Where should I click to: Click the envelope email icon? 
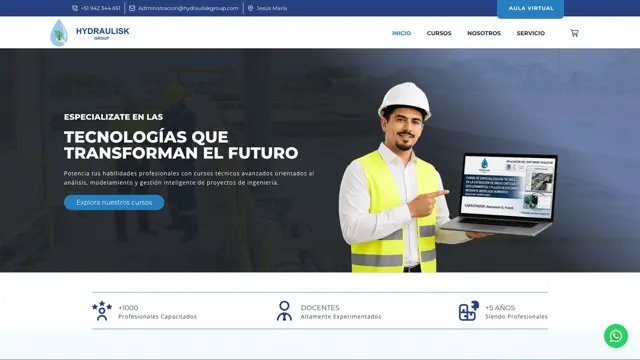pyautogui.click(x=132, y=8)
